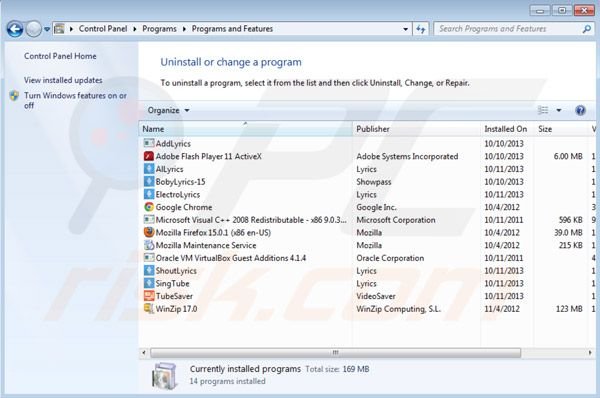Click the ShoutLyrics program icon
Viewport: 600px width, 398px height.
(x=148, y=271)
